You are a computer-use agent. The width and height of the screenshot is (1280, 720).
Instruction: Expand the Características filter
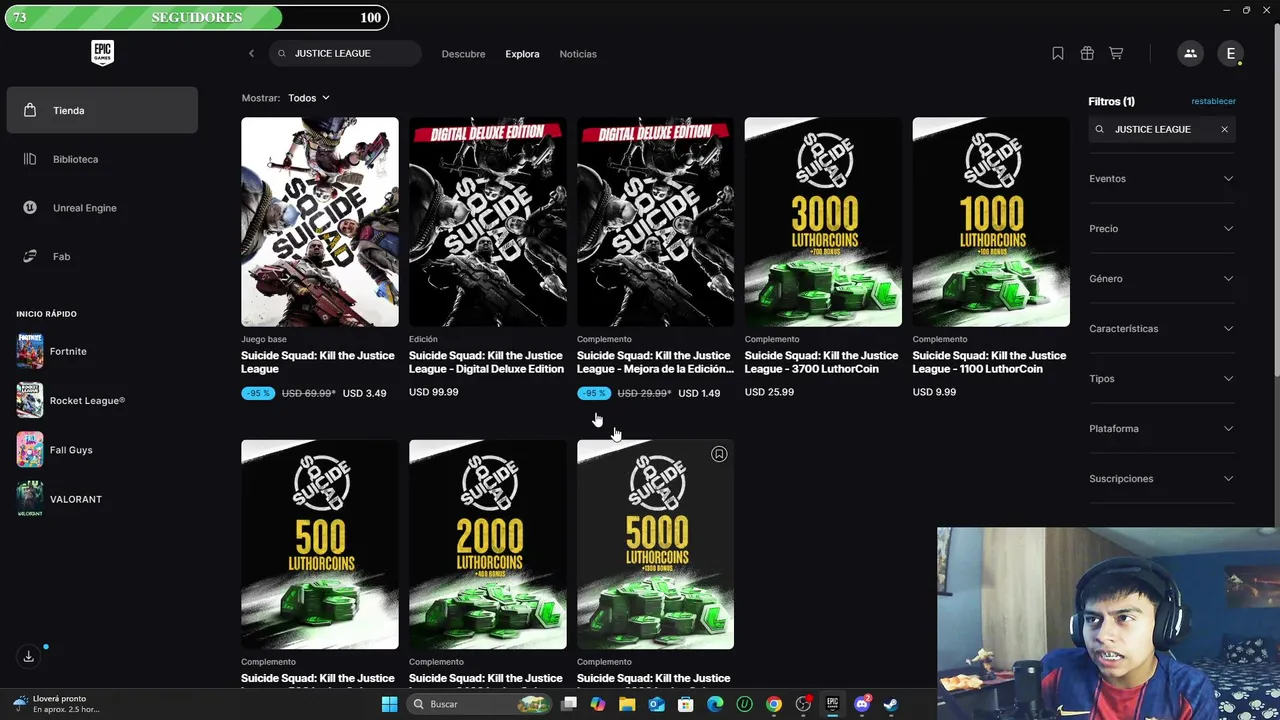click(x=1162, y=329)
